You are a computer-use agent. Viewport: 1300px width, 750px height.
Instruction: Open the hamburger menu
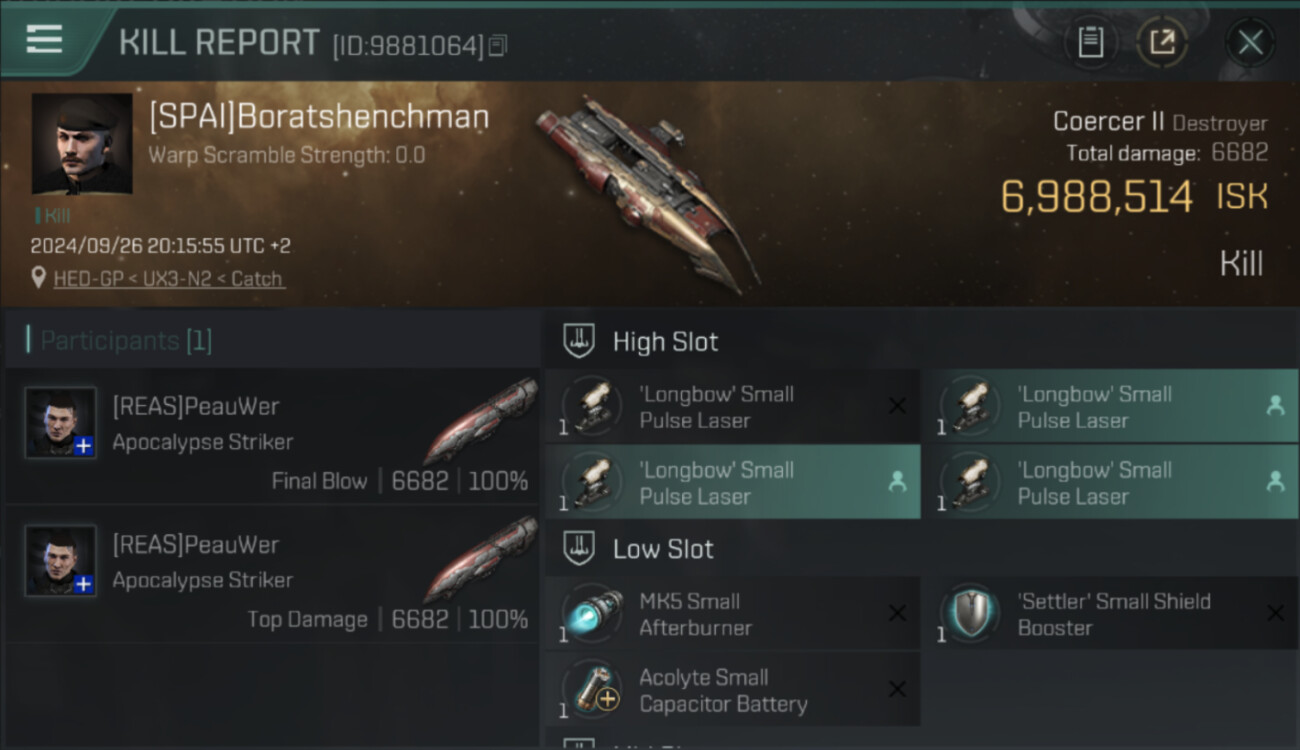point(44,40)
